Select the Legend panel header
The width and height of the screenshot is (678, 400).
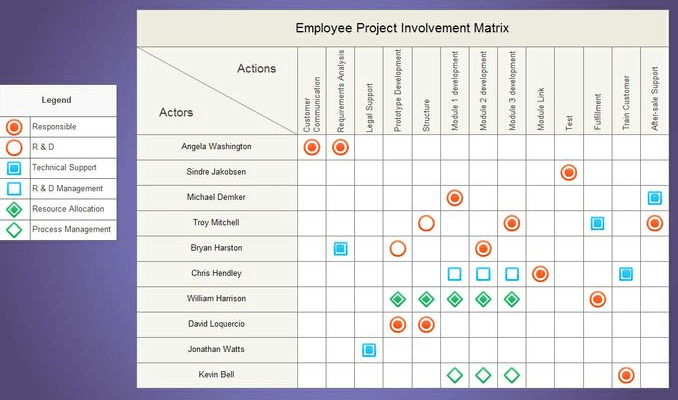(x=58, y=100)
